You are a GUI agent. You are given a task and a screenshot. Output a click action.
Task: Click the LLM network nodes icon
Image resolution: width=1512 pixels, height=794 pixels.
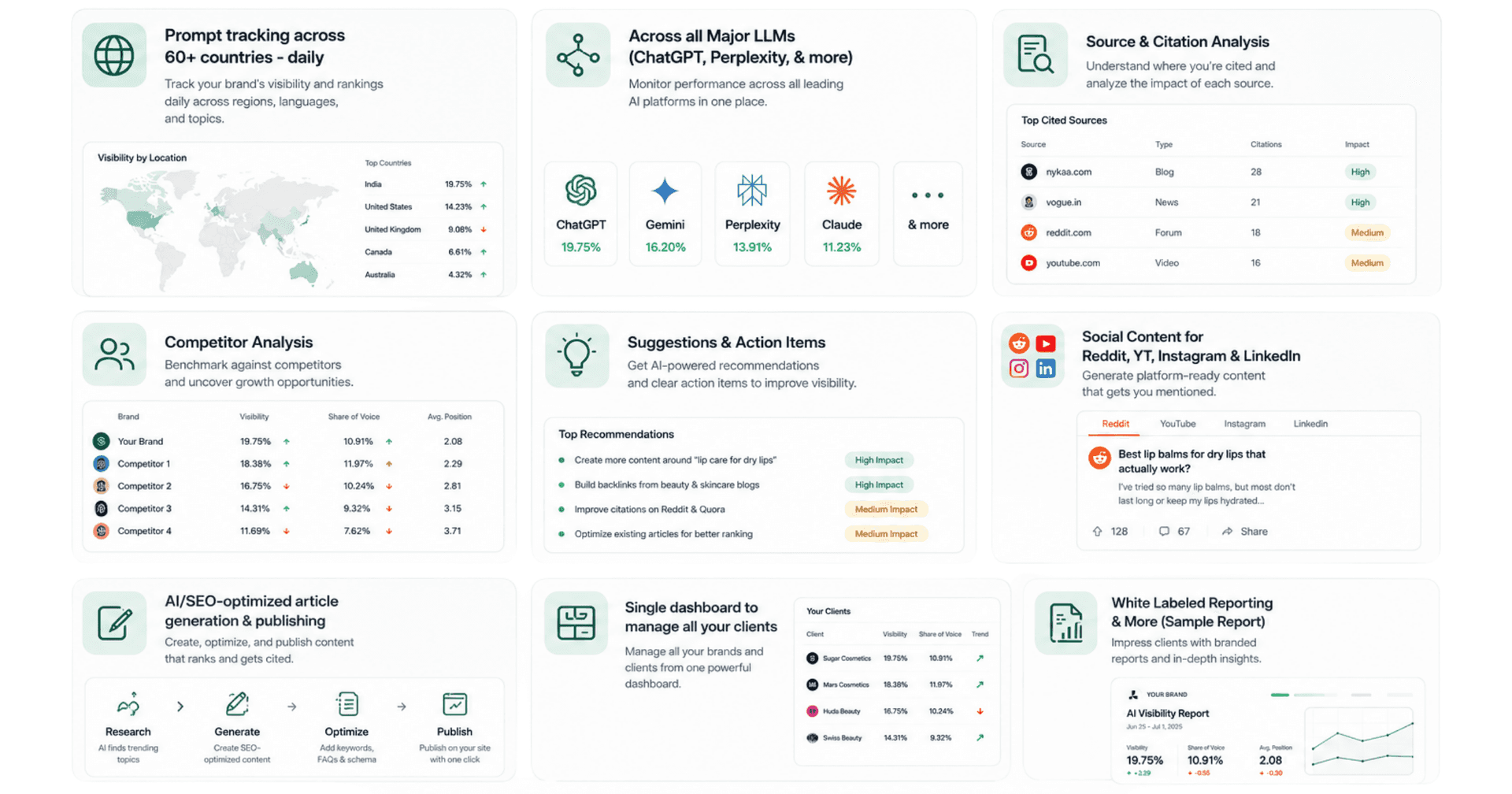[578, 55]
